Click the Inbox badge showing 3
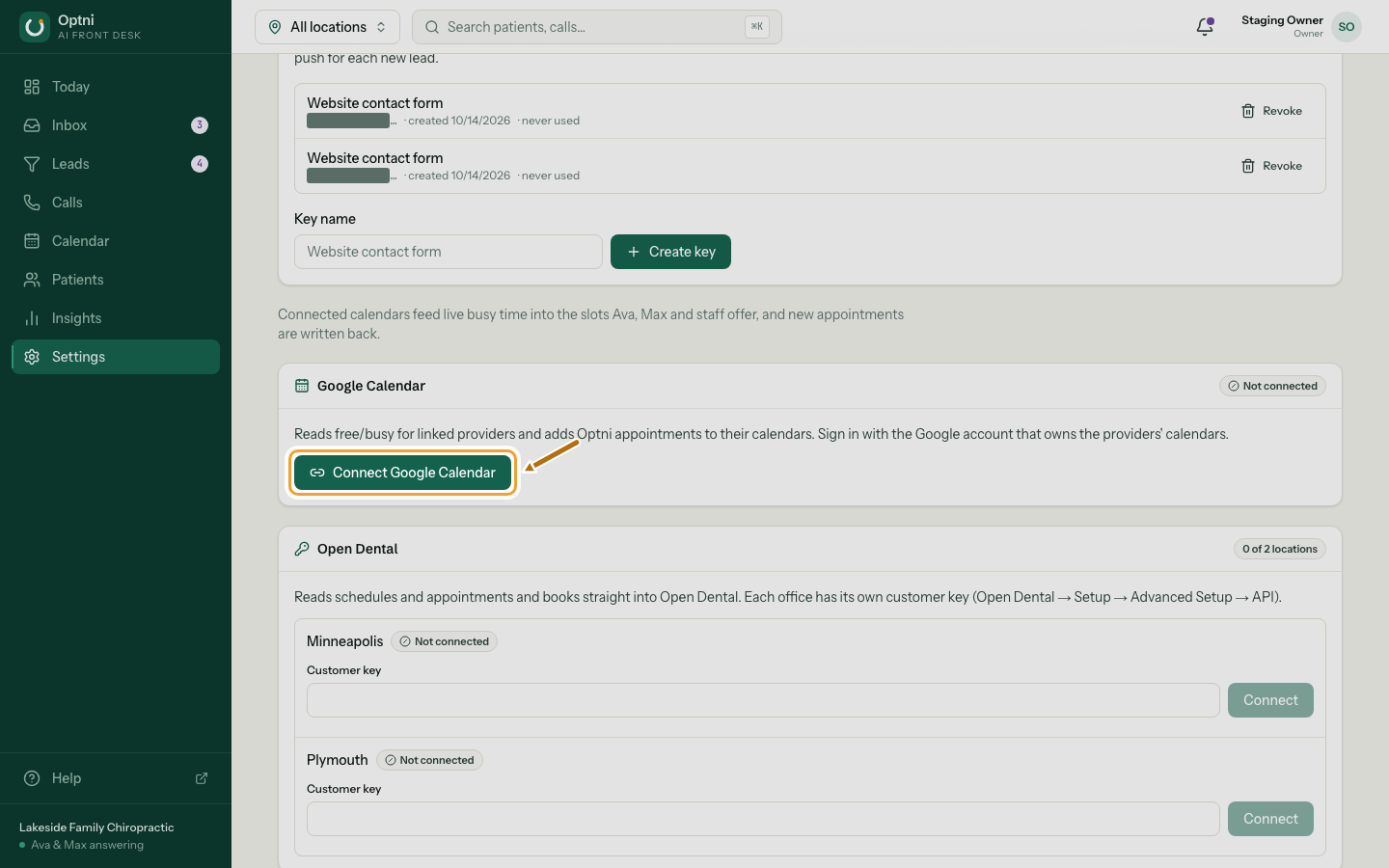The height and width of the screenshot is (868, 1389). point(200,125)
